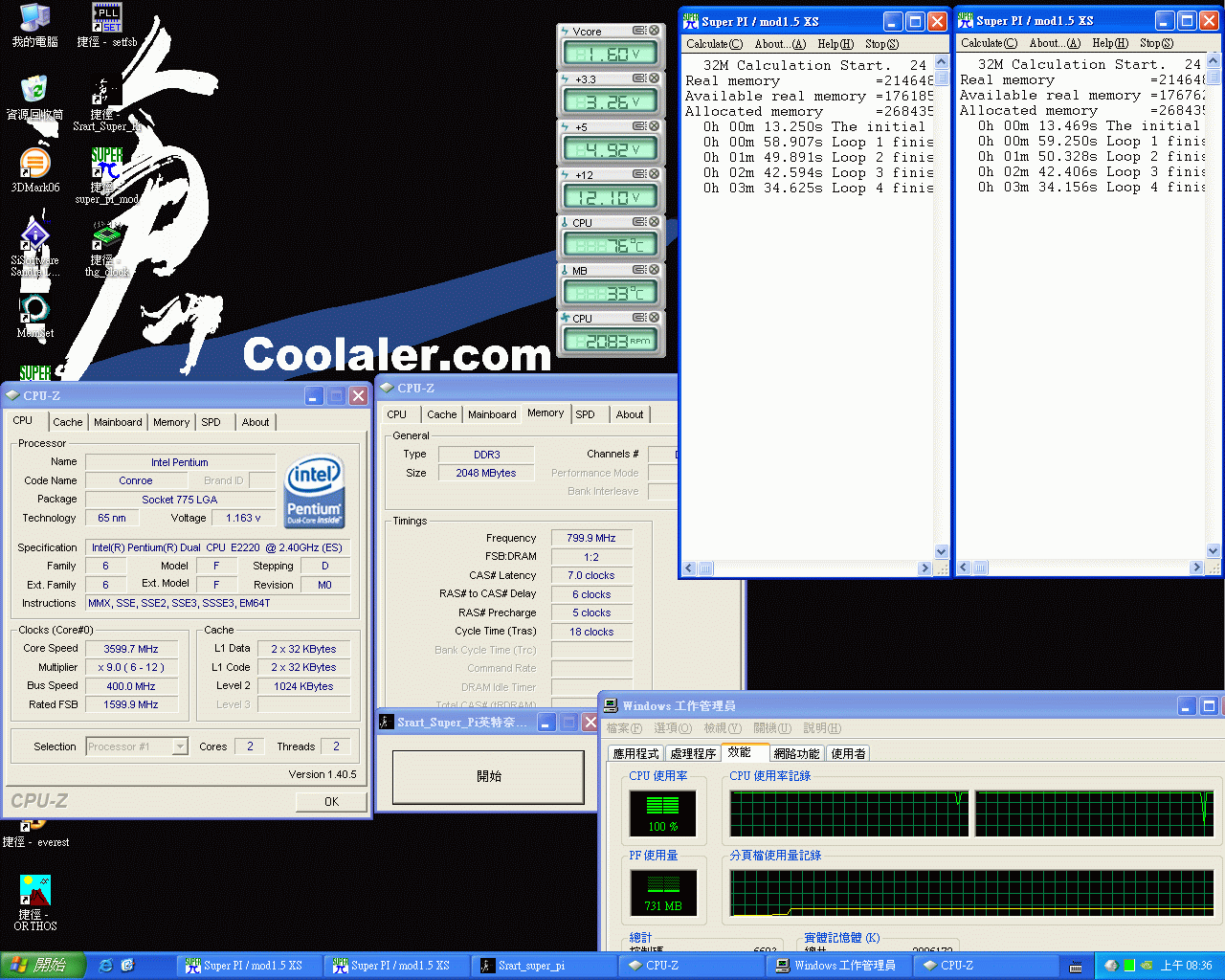
Task: Open the 檔案(F) menu in Task Manager
Action: 624,728
